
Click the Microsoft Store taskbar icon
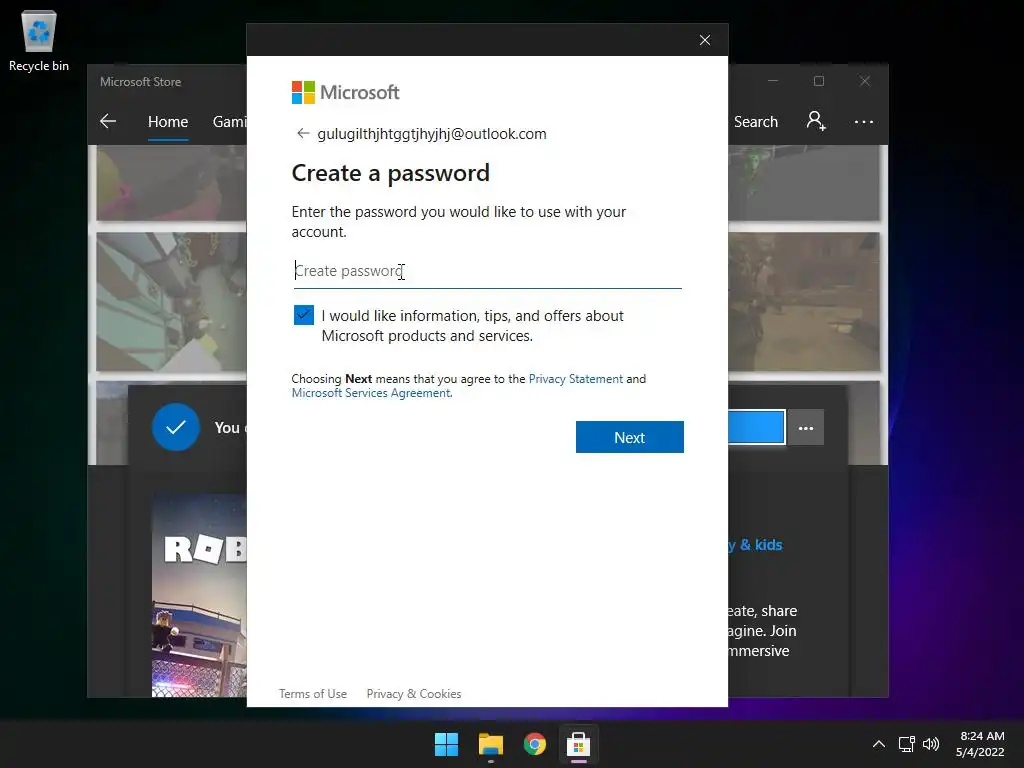pos(578,744)
